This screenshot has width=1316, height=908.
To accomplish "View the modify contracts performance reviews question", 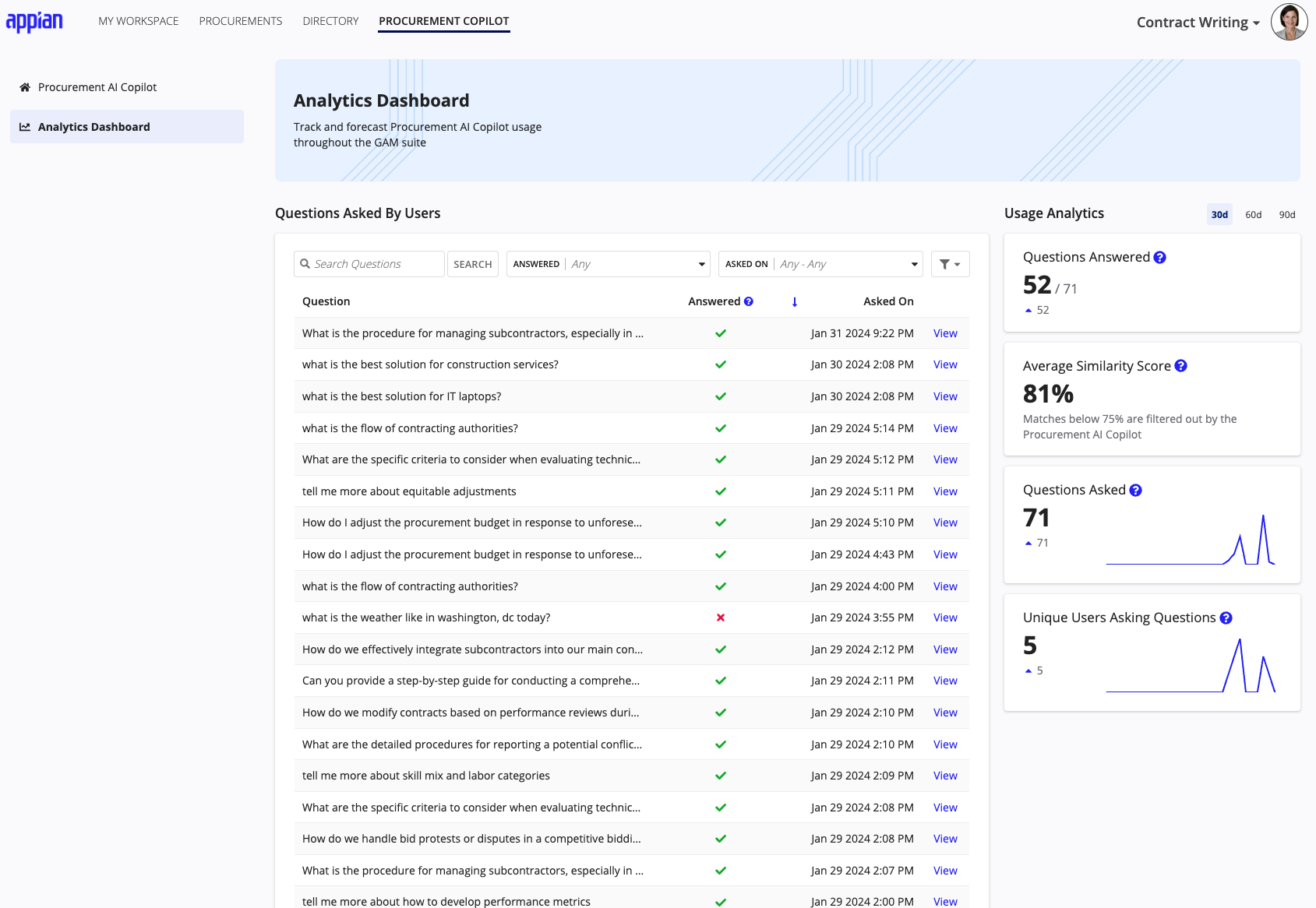I will click(x=945, y=713).
